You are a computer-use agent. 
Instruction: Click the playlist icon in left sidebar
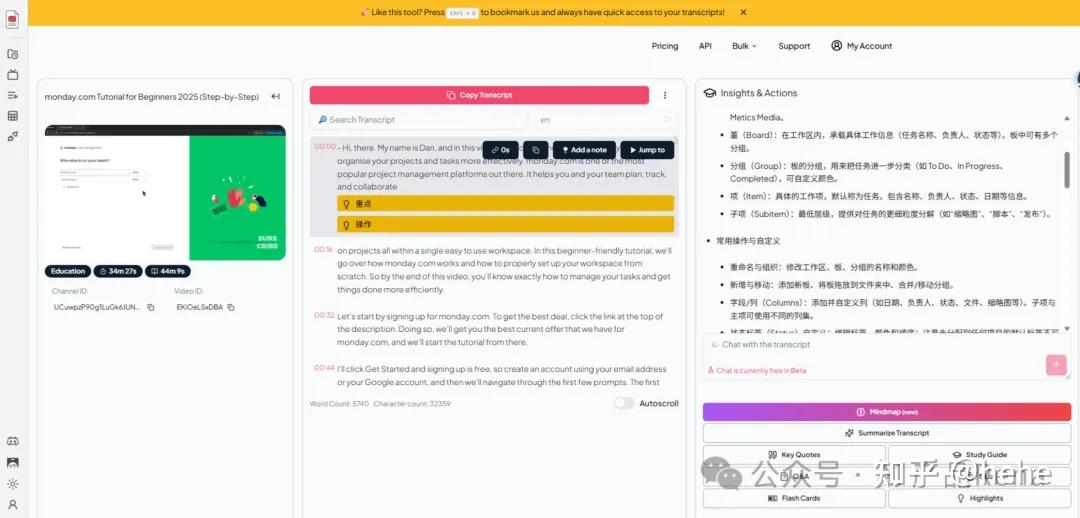13,95
